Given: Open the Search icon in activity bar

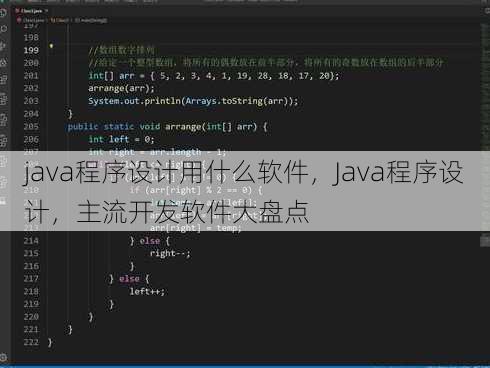Looking at the screenshot, I should click(3, 29).
